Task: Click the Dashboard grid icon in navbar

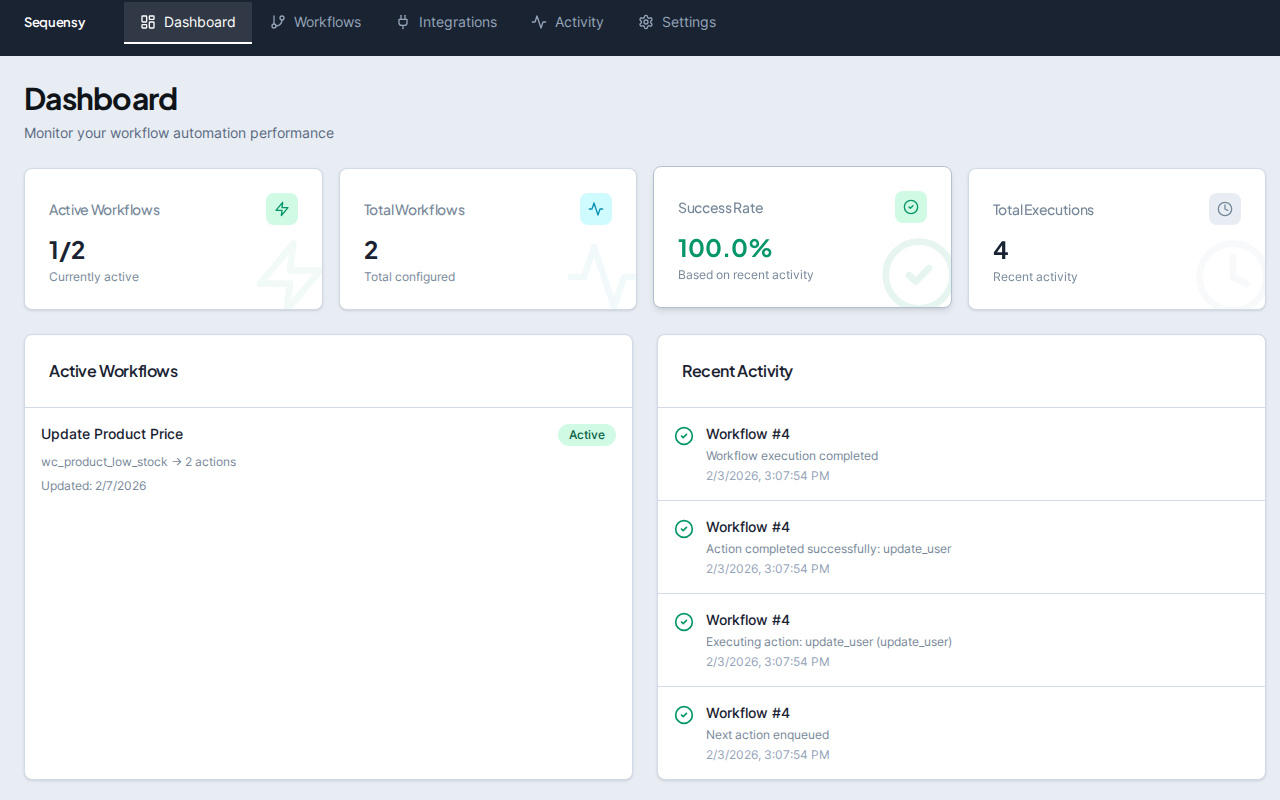Action: point(148,22)
